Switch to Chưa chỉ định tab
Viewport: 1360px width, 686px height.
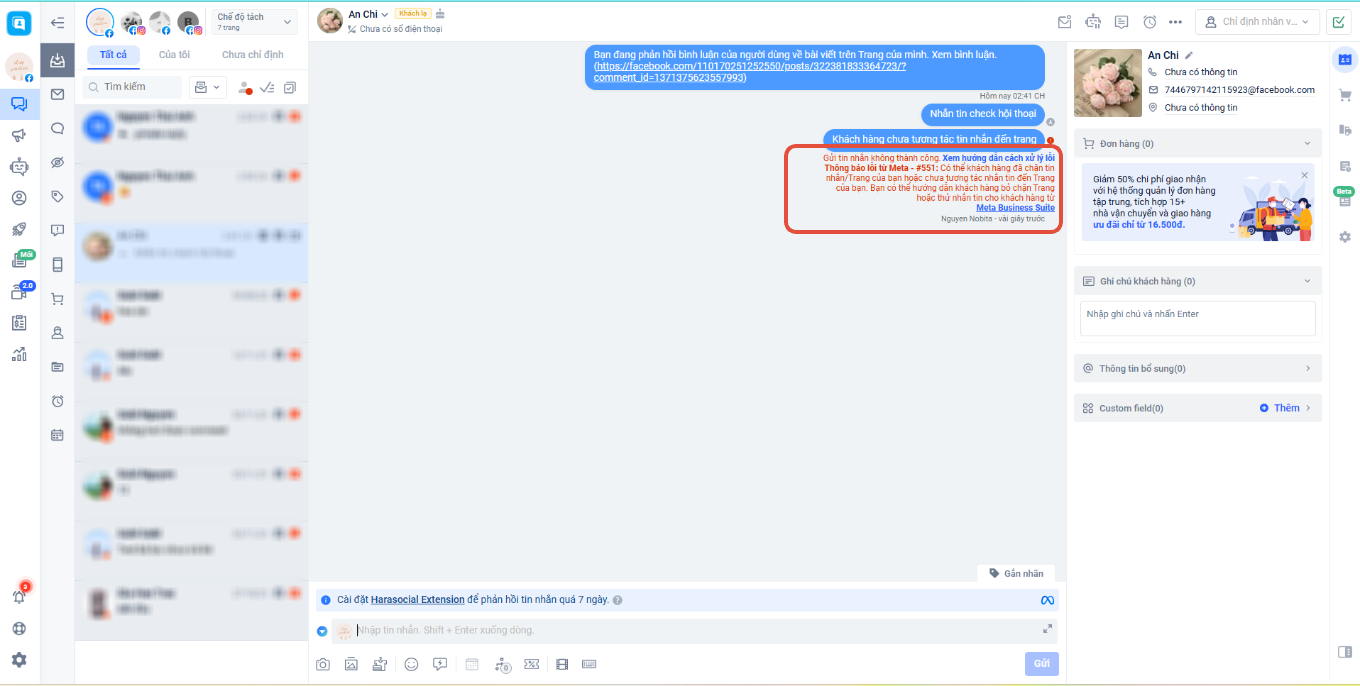tap(252, 54)
